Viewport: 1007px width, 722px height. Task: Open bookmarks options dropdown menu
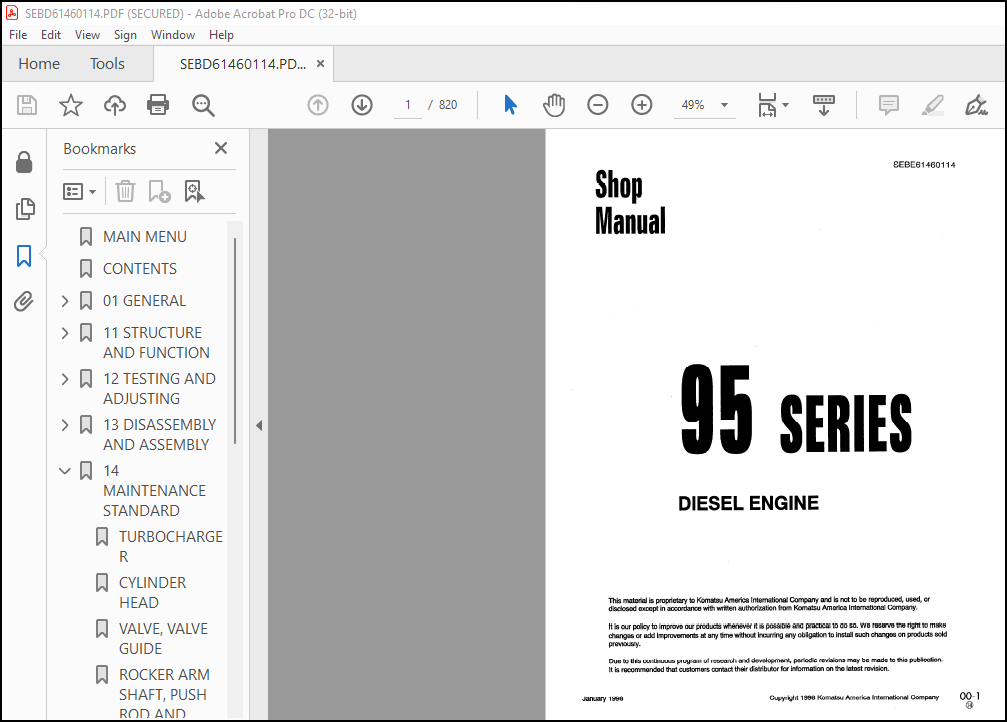click(80, 191)
